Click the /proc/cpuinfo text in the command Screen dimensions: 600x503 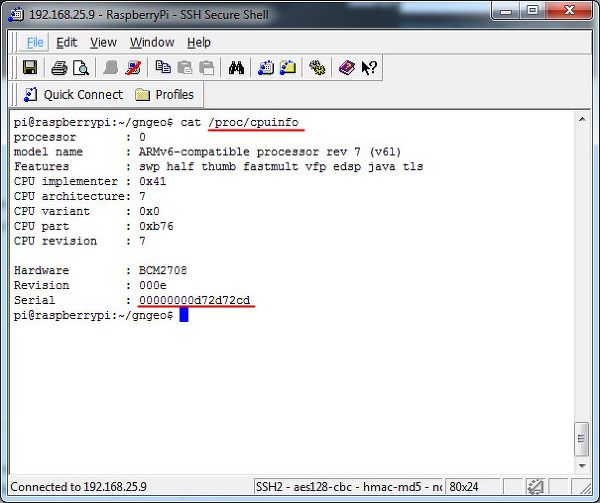point(253,122)
